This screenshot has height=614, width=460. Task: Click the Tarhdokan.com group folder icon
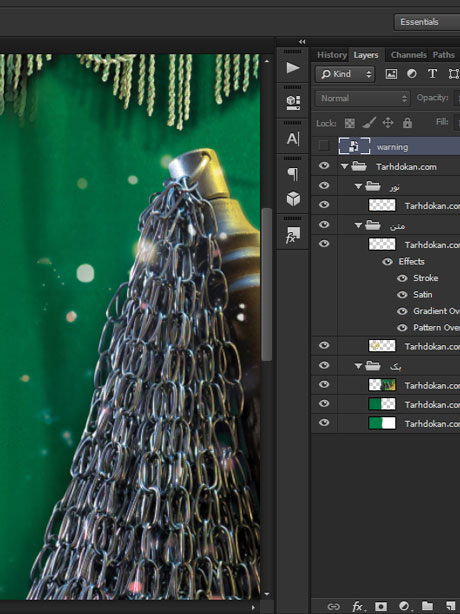click(359, 166)
